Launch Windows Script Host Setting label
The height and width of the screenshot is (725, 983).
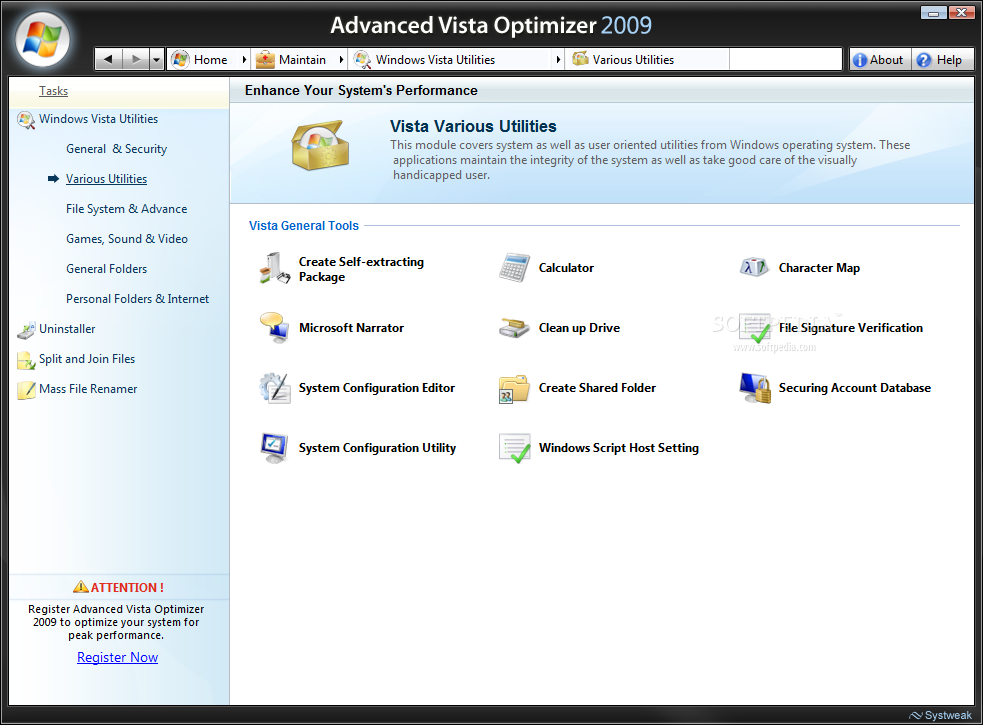(x=618, y=448)
